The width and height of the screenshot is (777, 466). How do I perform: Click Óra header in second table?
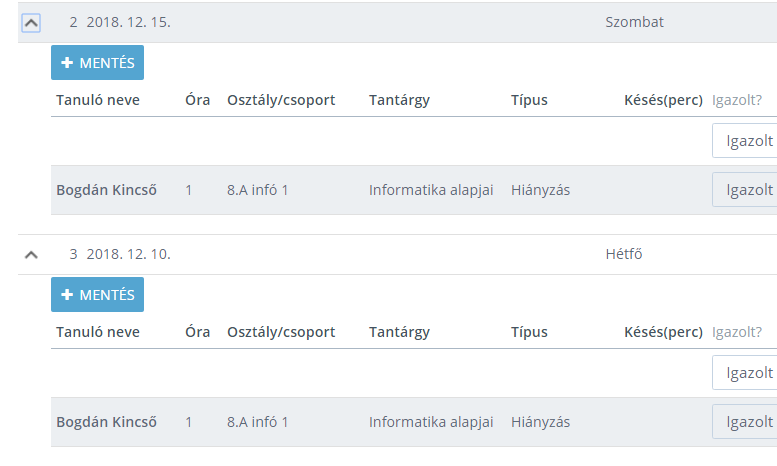click(198, 332)
